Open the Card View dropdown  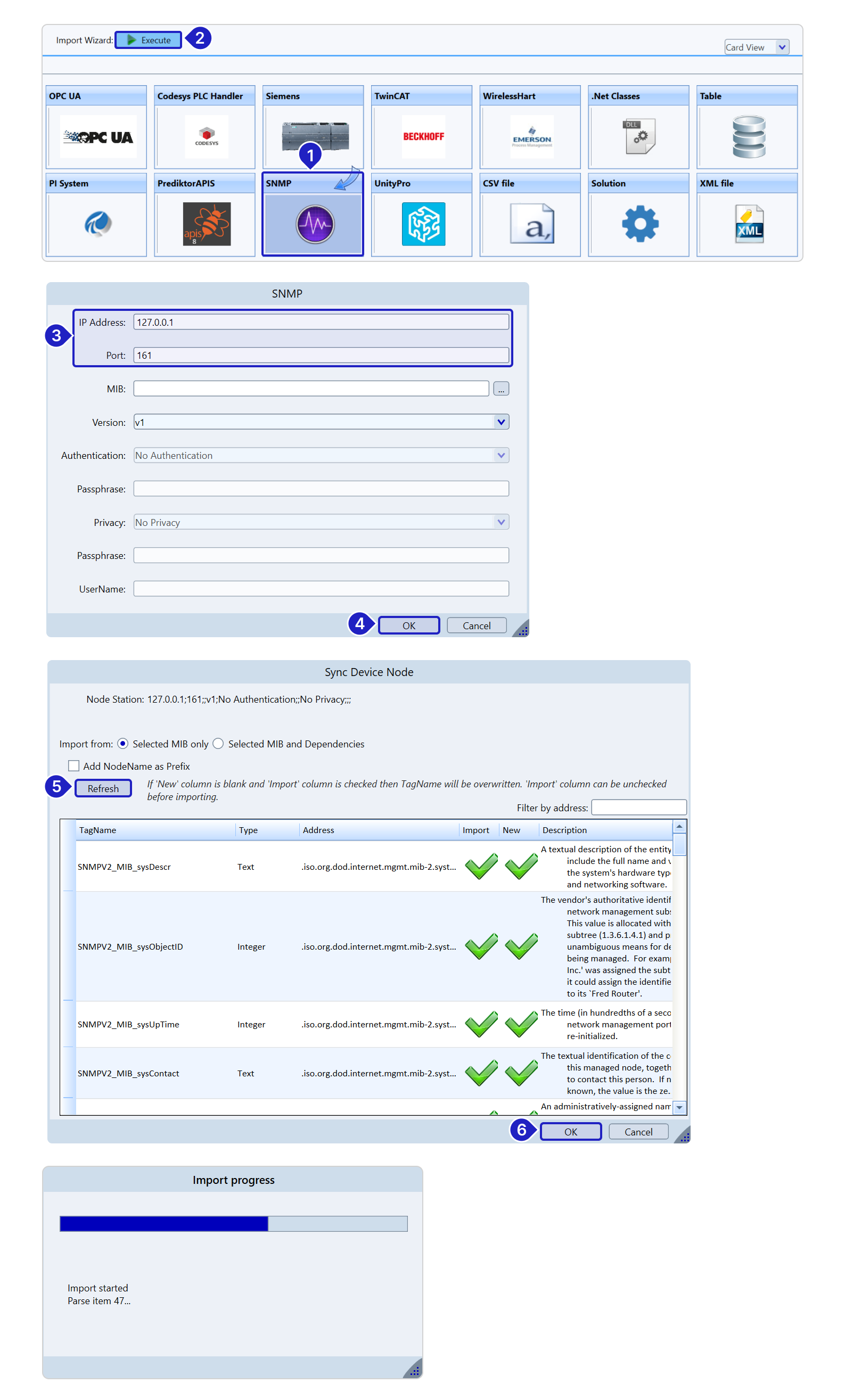756,47
